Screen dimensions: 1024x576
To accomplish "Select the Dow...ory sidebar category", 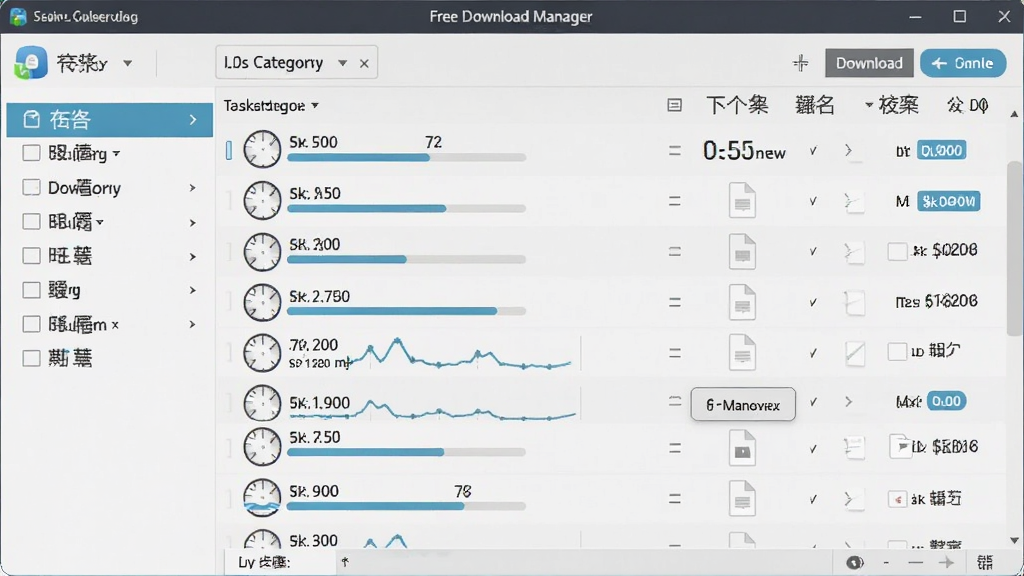I will coord(84,188).
